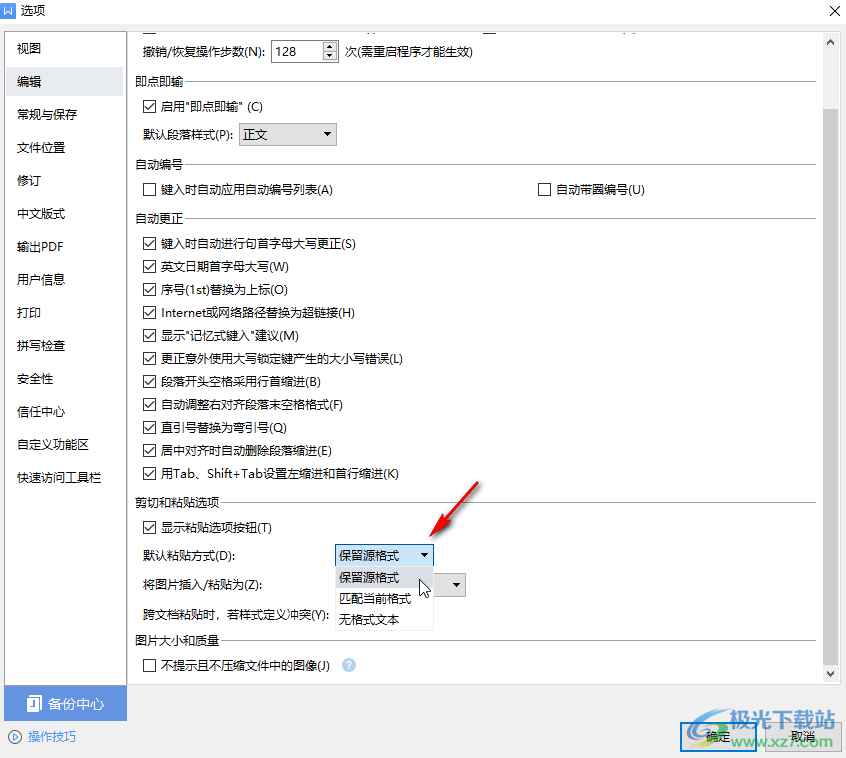Open 信任中心 settings

[x=65, y=412]
